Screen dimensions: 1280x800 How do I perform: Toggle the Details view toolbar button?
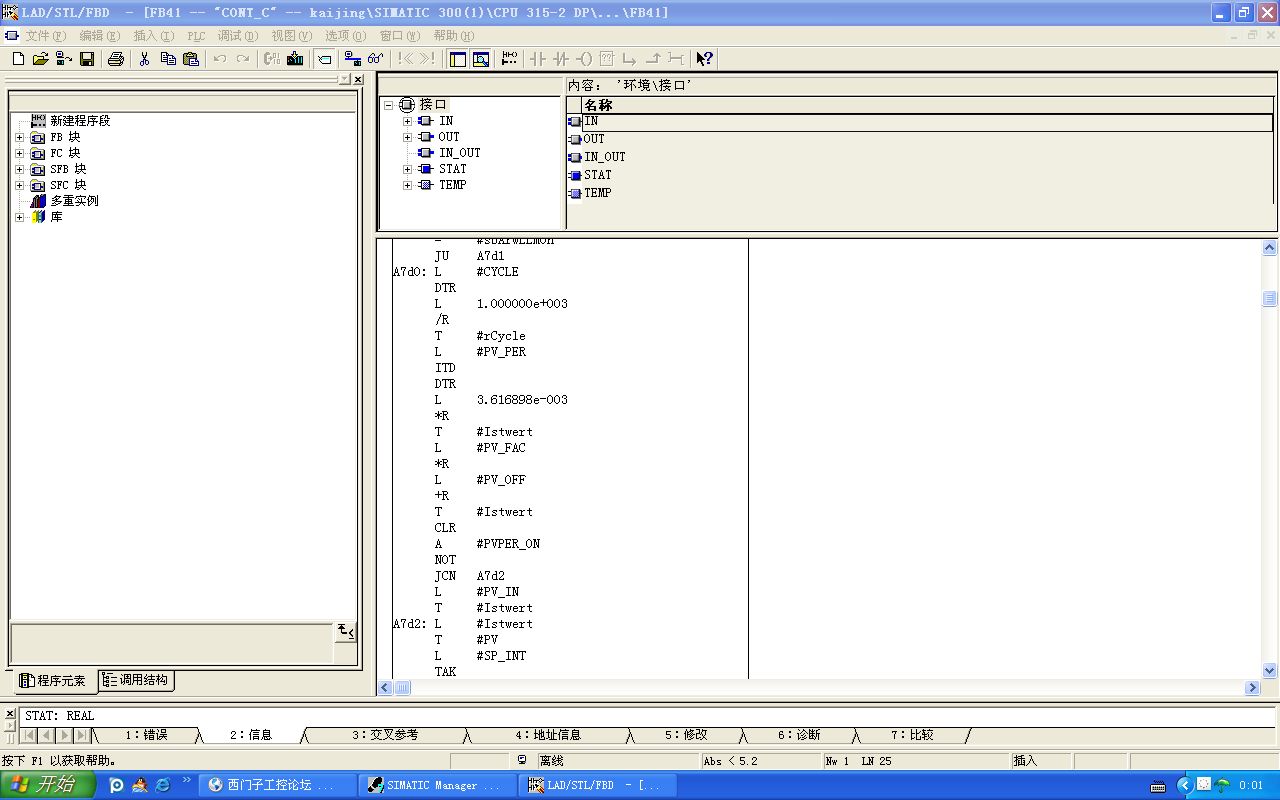tap(481, 59)
